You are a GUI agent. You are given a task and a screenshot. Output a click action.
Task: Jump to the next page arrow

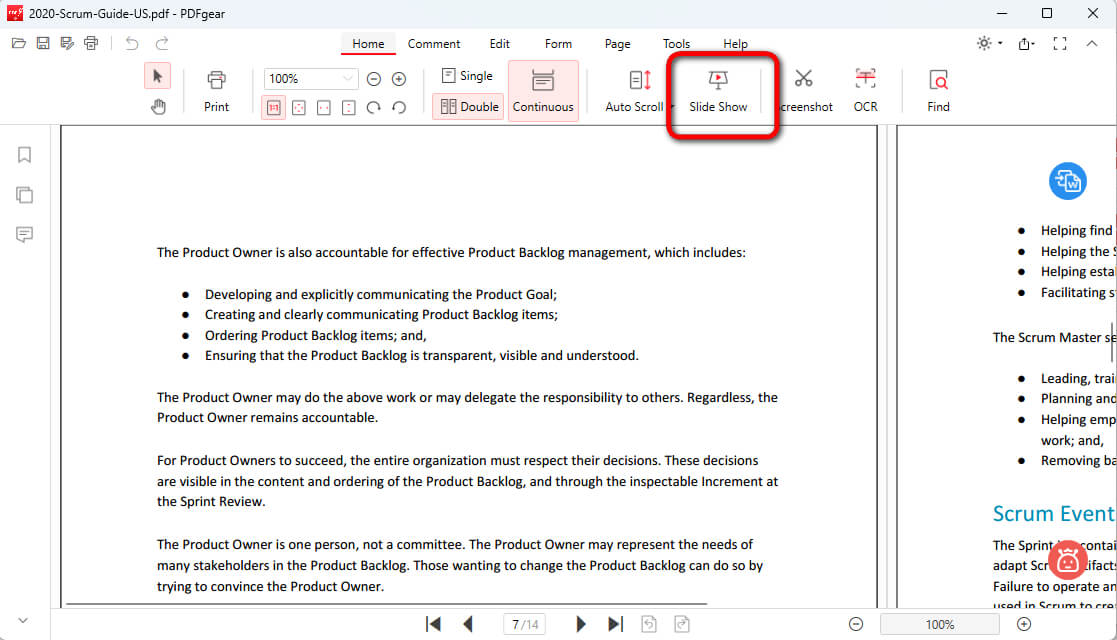(x=581, y=624)
